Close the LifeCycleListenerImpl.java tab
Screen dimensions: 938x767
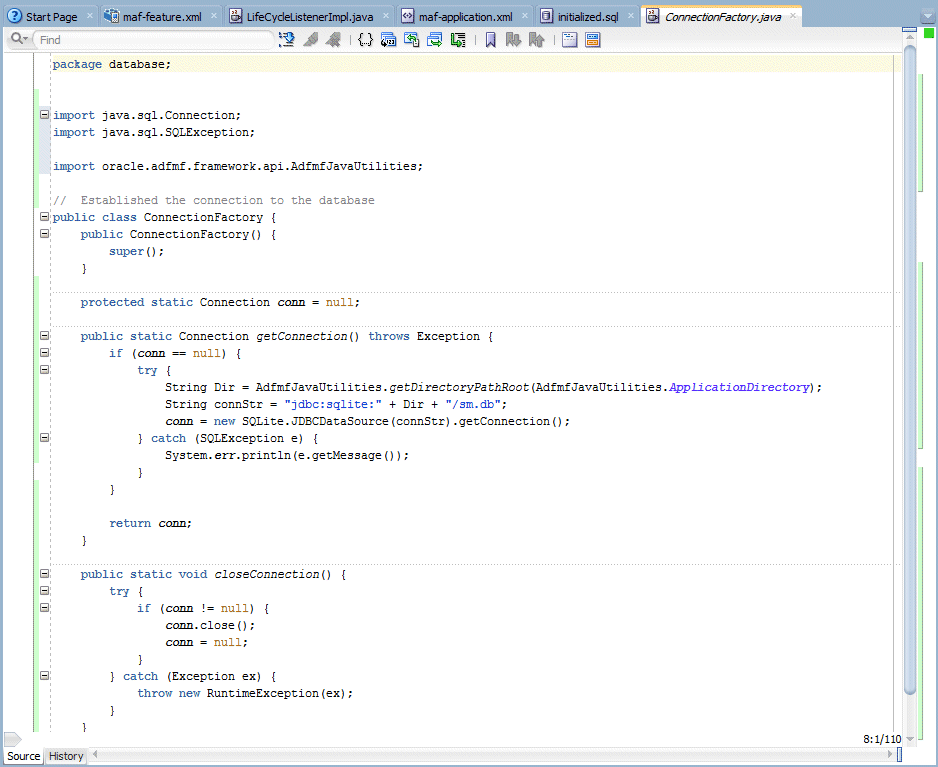386,16
